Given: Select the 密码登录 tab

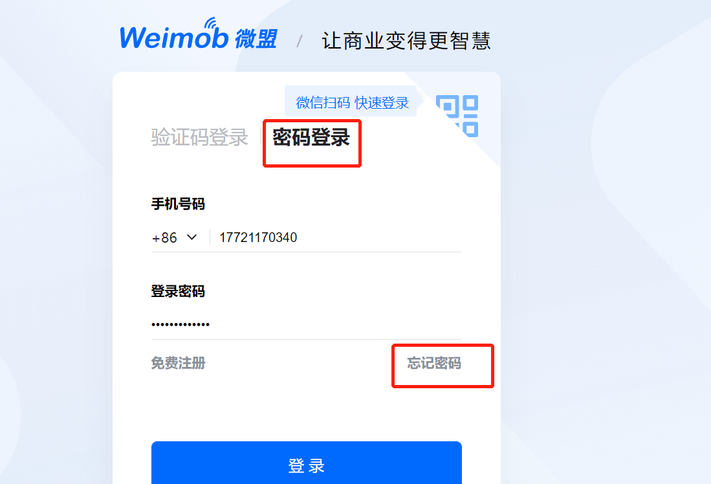Looking at the screenshot, I should (311, 137).
